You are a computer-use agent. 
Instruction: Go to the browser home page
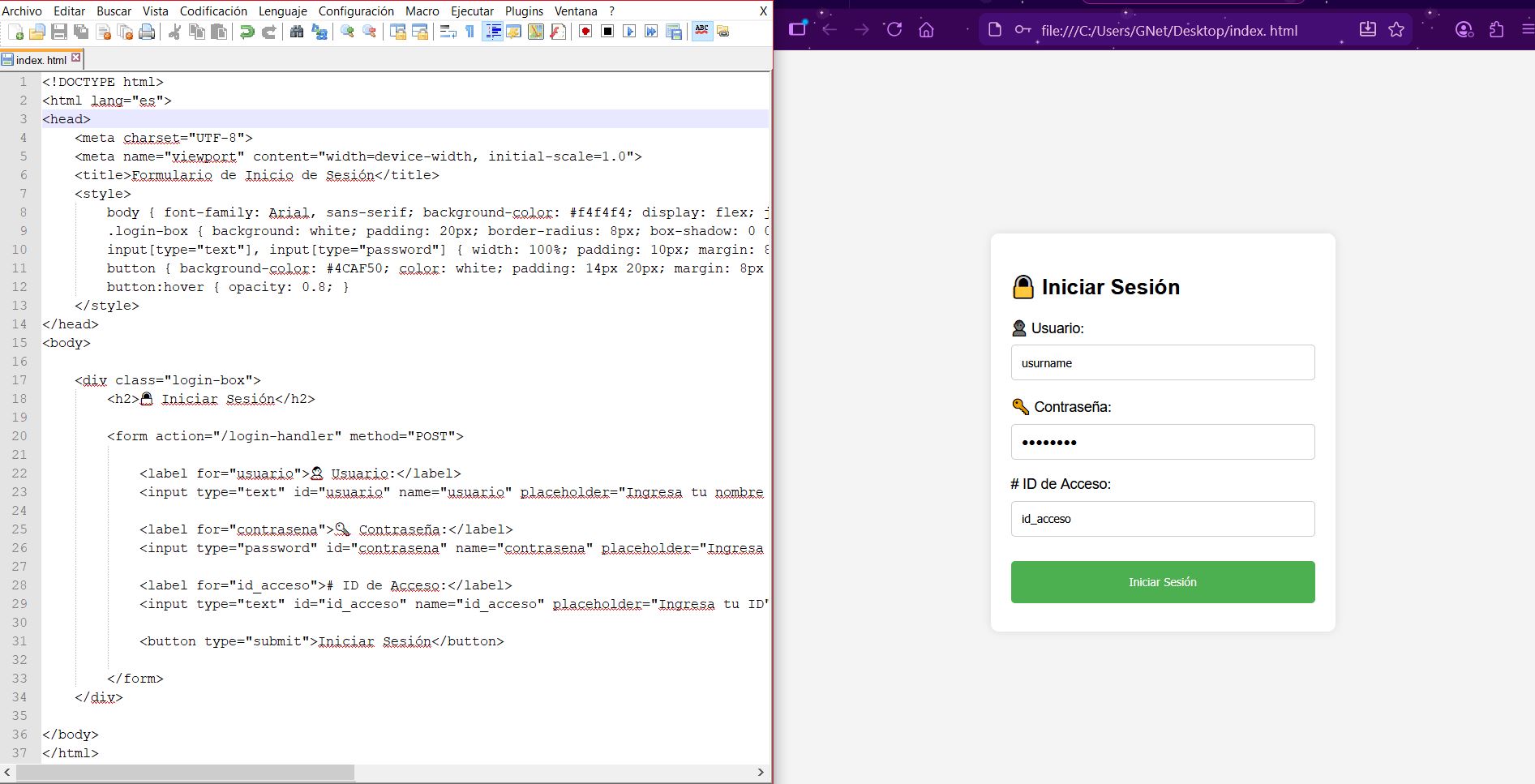(926, 30)
